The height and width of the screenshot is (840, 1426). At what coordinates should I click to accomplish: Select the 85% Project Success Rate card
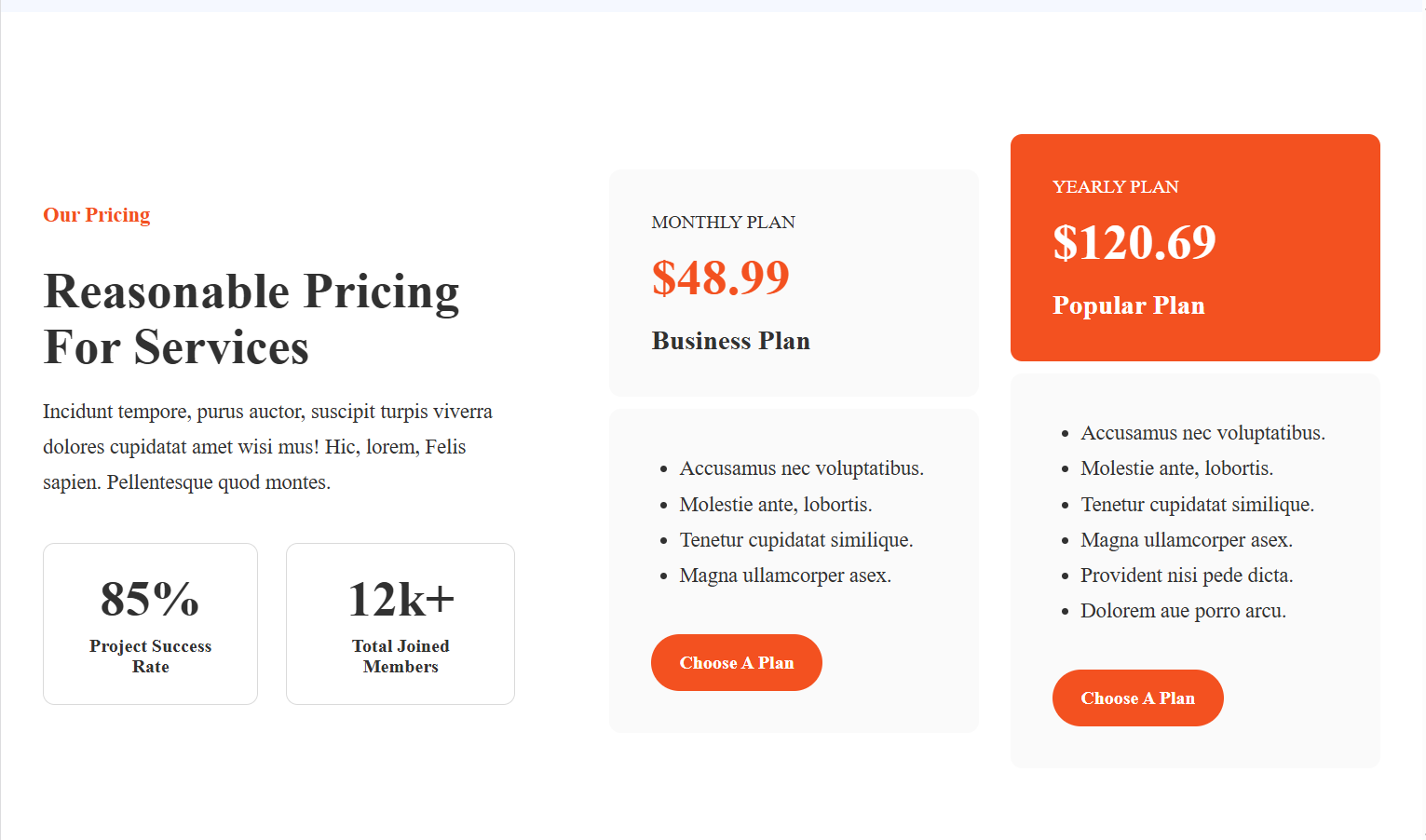(150, 624)
